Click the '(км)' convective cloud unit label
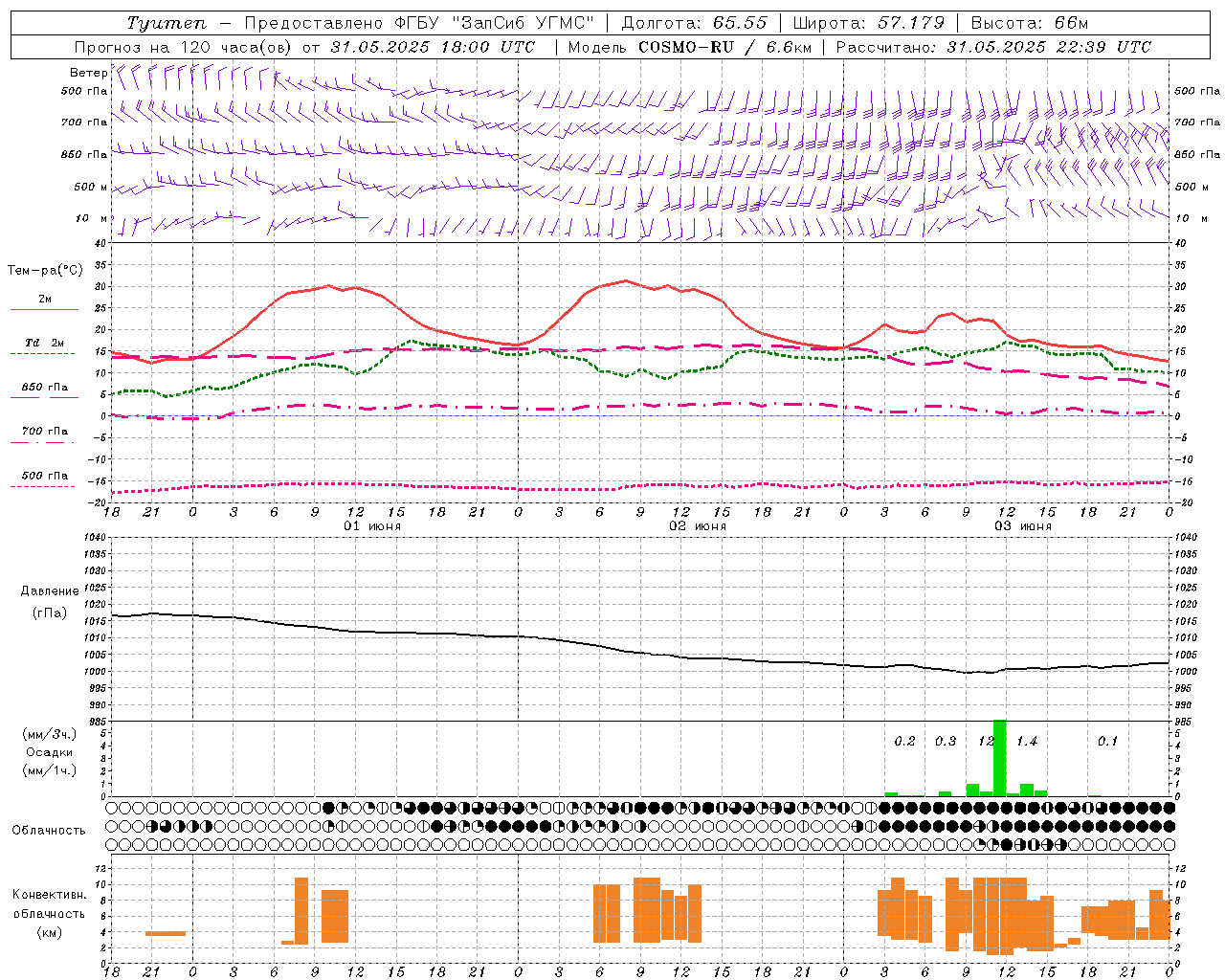The height and width of the screenshot is (980, 1225). [x=50, y=932]
